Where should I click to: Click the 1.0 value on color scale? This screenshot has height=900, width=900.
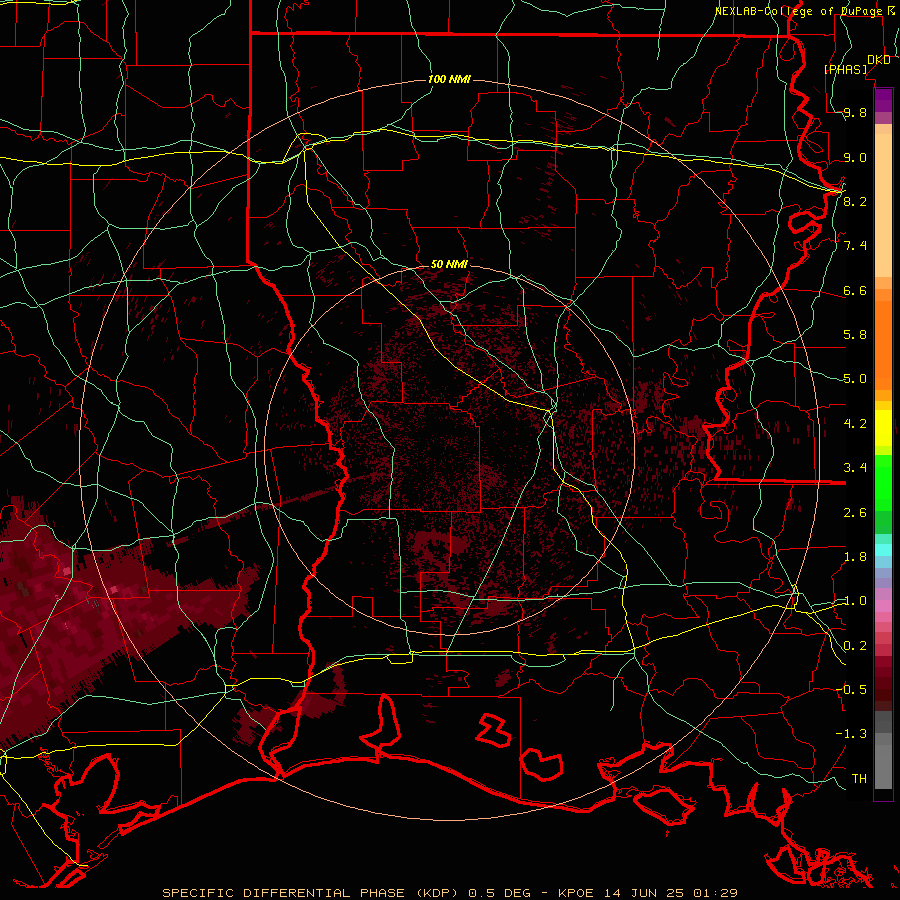(x=855, y=601)
